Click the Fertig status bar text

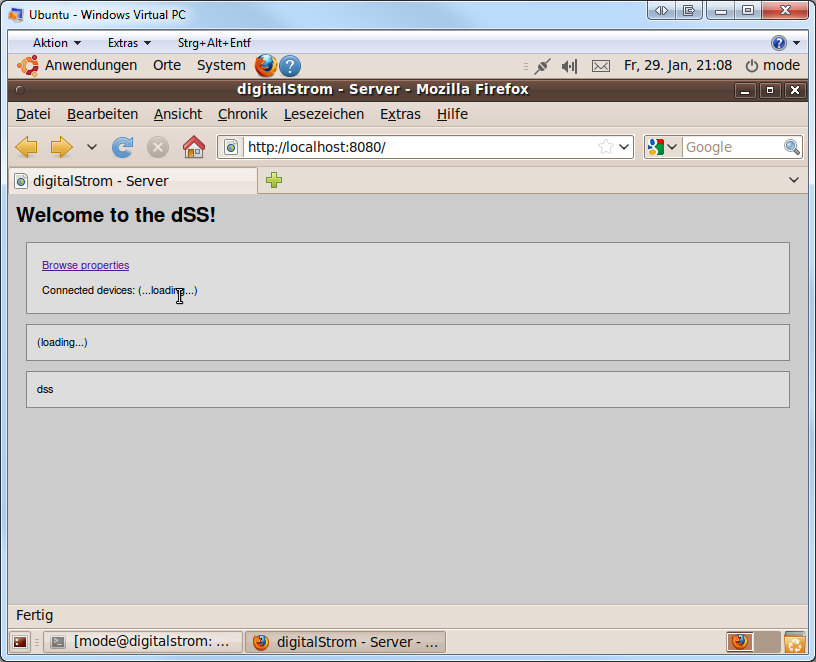tap(34, 615)
